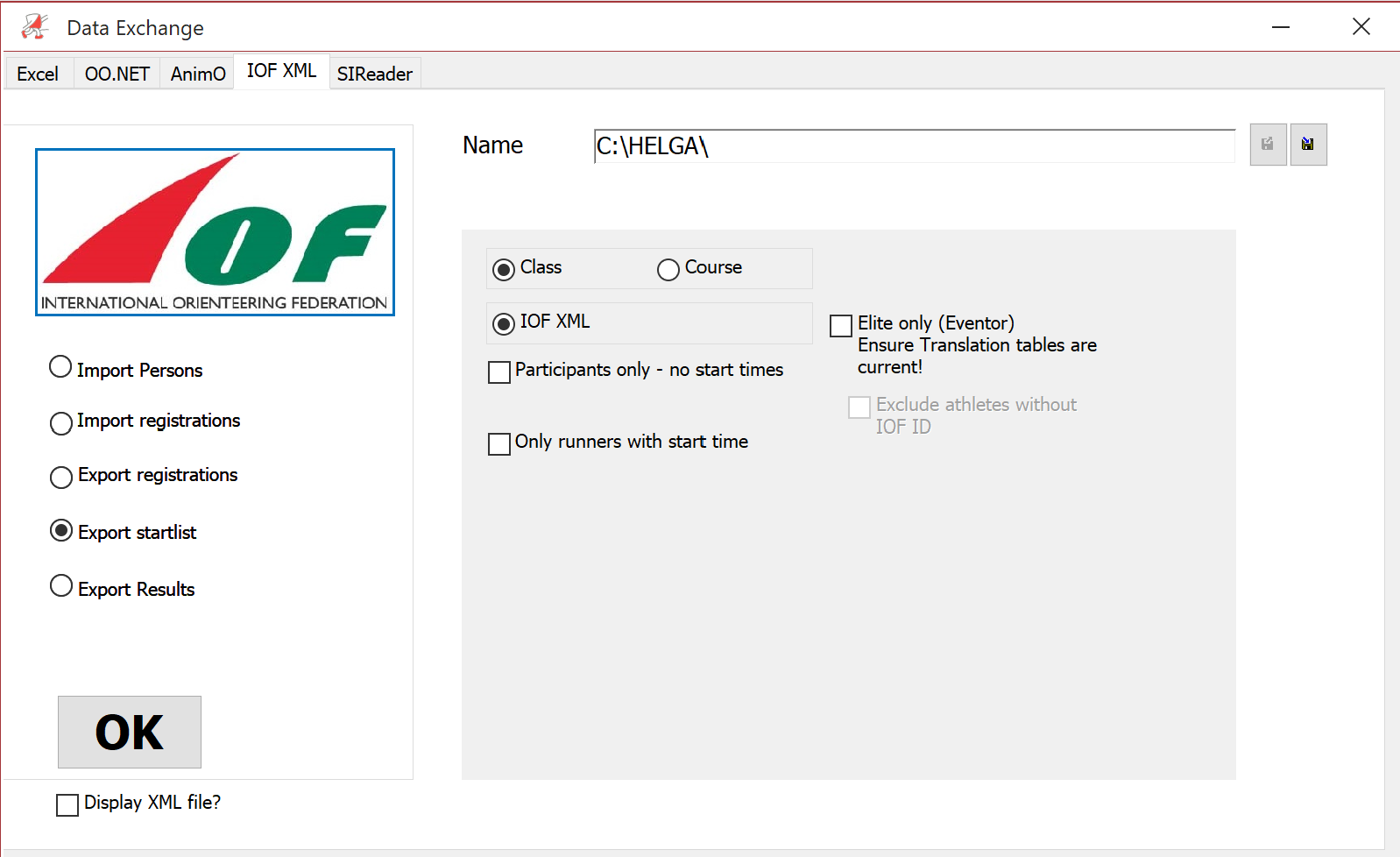Click the large OK button
Screen dimensions: 1400x857
(130, 732)
